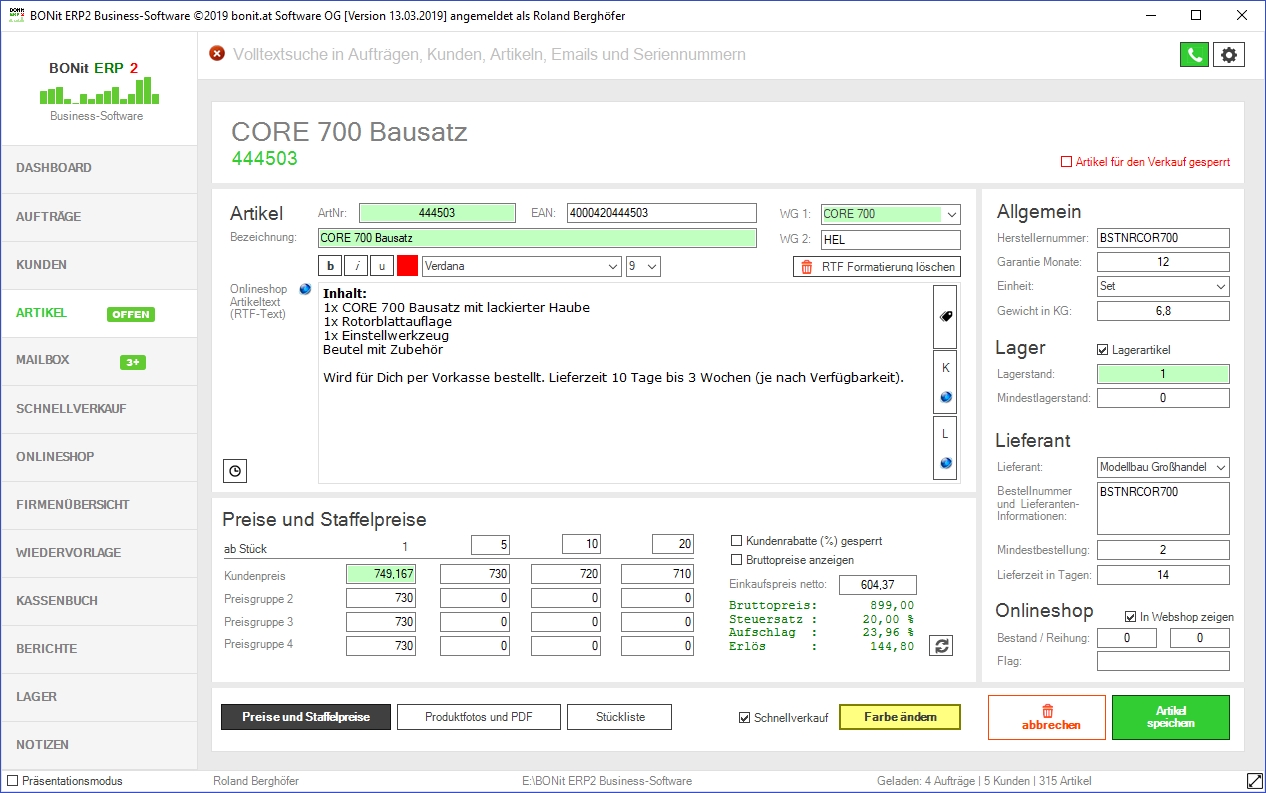Viewport: 1266px width, 793px height.
Task: Open MAILBOX in the sidebar
Action: [x=98, y=361]
